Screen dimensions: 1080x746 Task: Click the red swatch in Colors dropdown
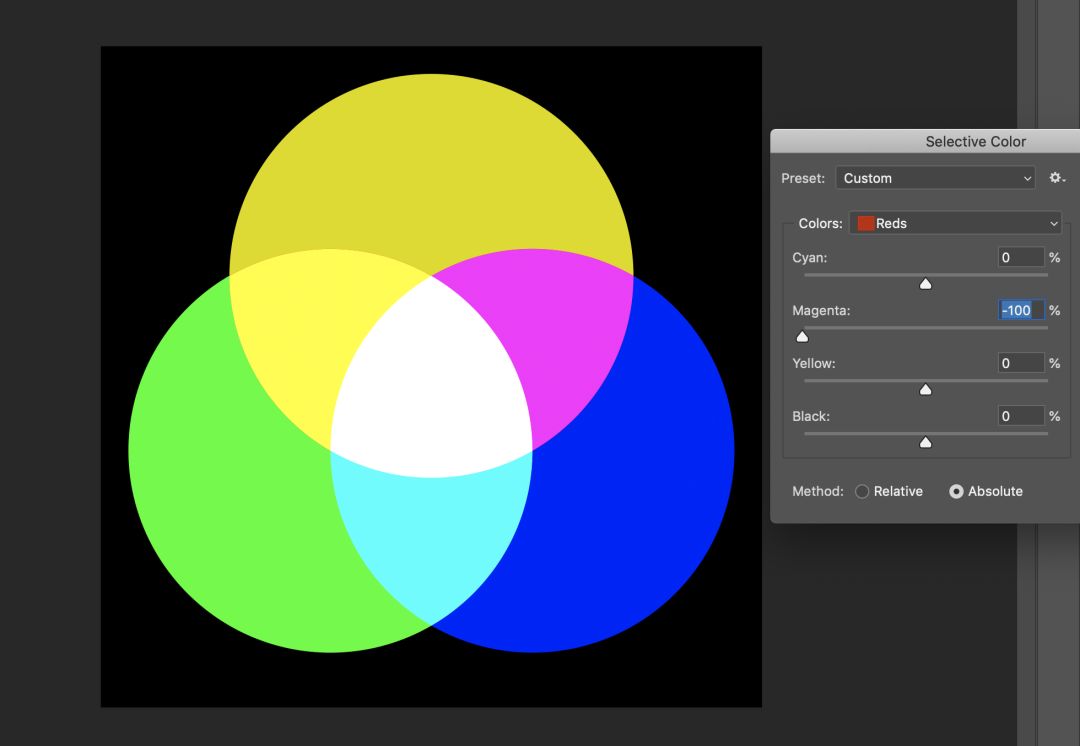[x=866, y=223]
